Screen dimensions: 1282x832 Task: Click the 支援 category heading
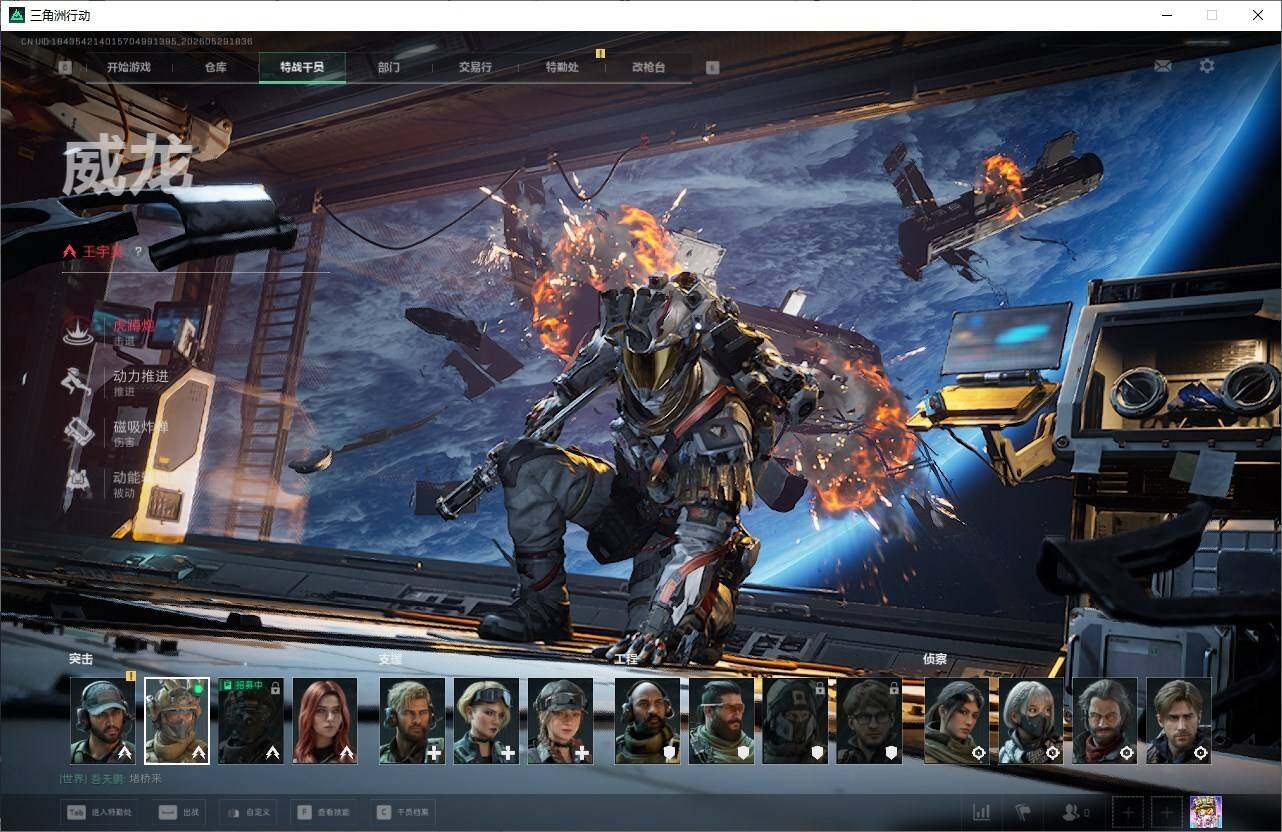tap(390, 659)
